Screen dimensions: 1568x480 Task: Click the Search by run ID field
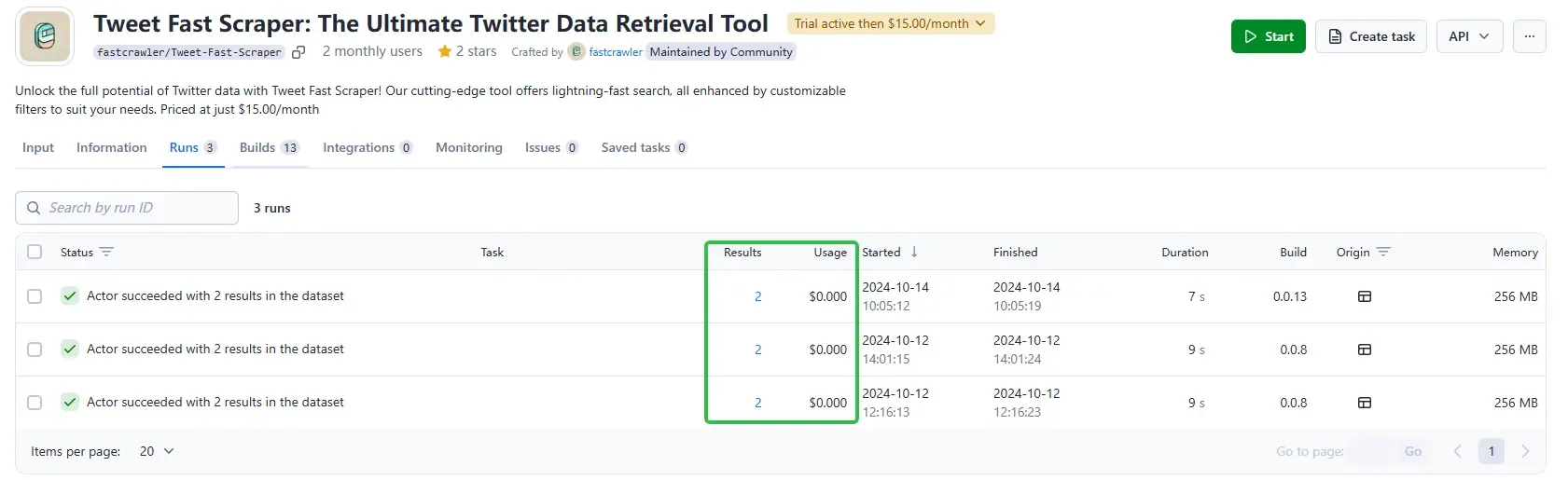tap(127, 208)
